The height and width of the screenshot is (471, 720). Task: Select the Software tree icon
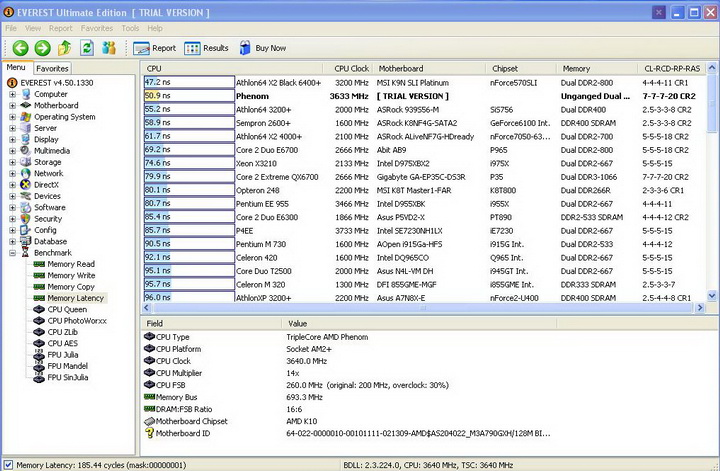click(26, 207)
